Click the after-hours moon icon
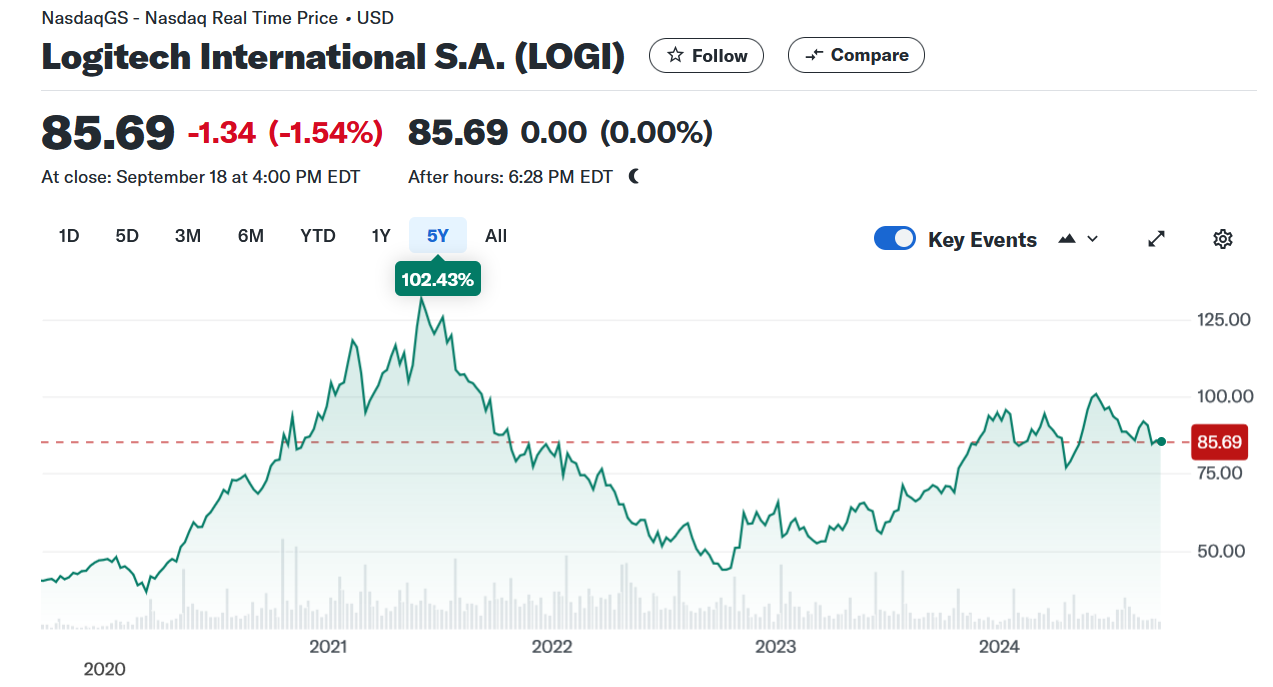 coord(634,177)
